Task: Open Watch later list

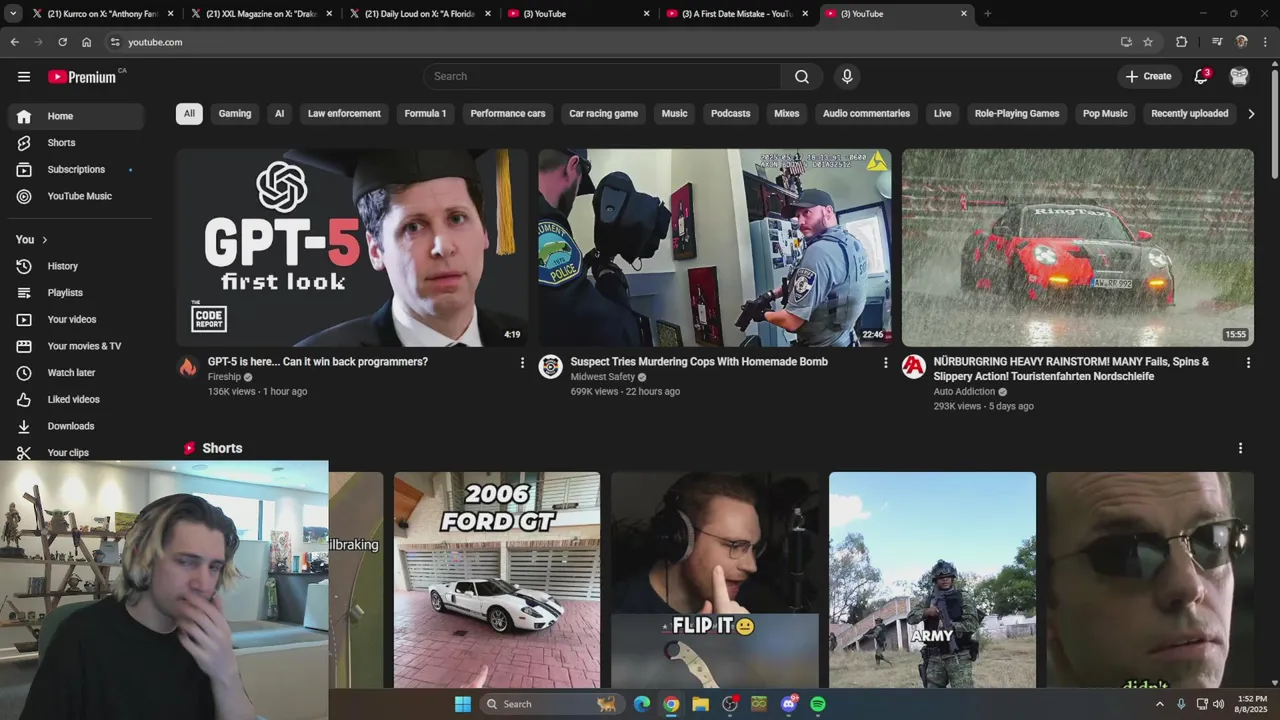Action: [76, 373]
